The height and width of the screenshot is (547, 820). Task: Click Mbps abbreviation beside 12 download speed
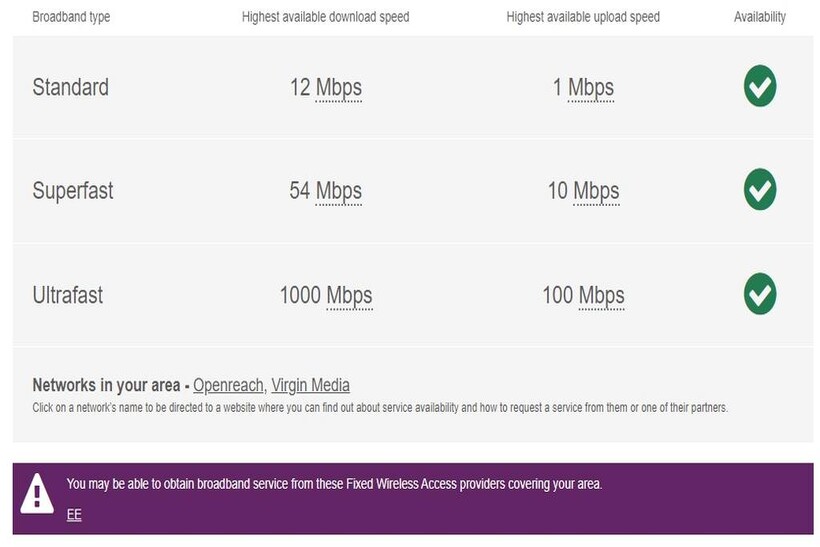[339, 88]
